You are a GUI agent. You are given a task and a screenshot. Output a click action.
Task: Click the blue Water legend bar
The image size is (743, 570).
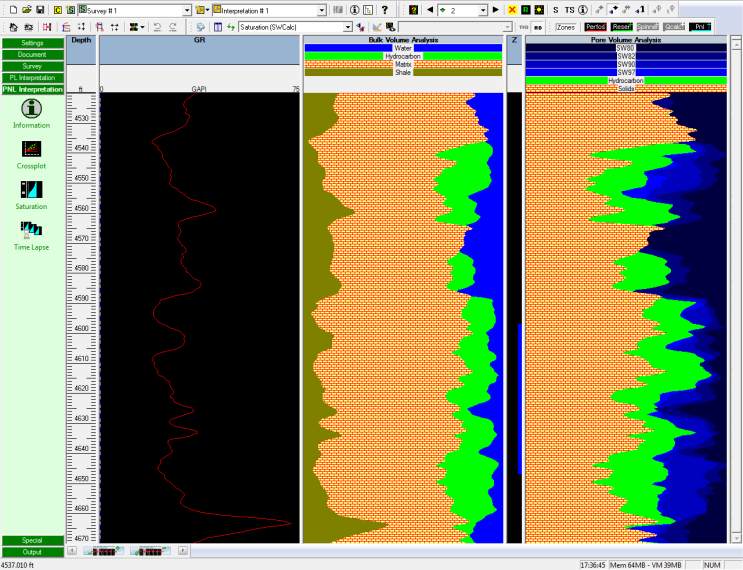403,48
